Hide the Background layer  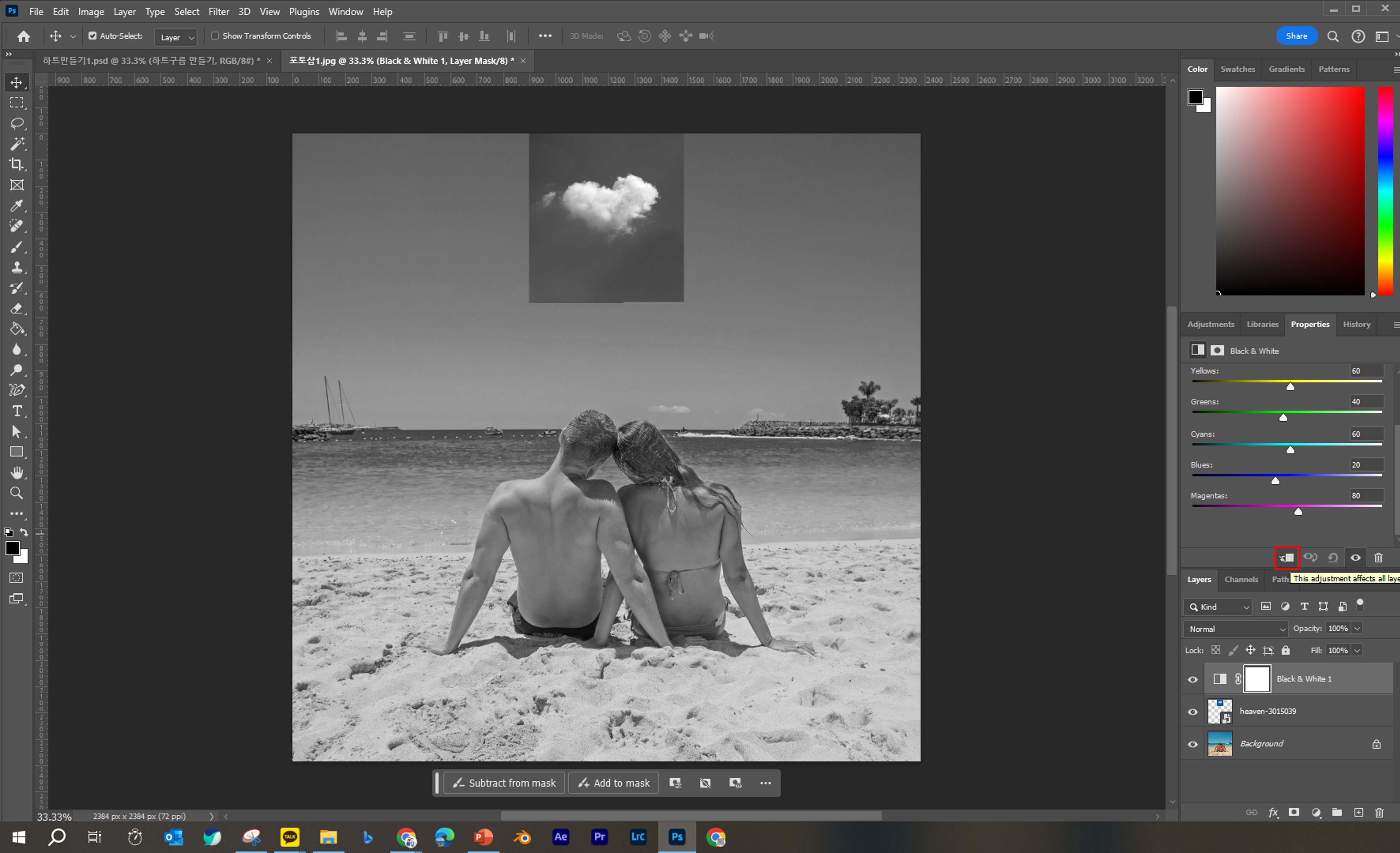(x=1193, y=744)
